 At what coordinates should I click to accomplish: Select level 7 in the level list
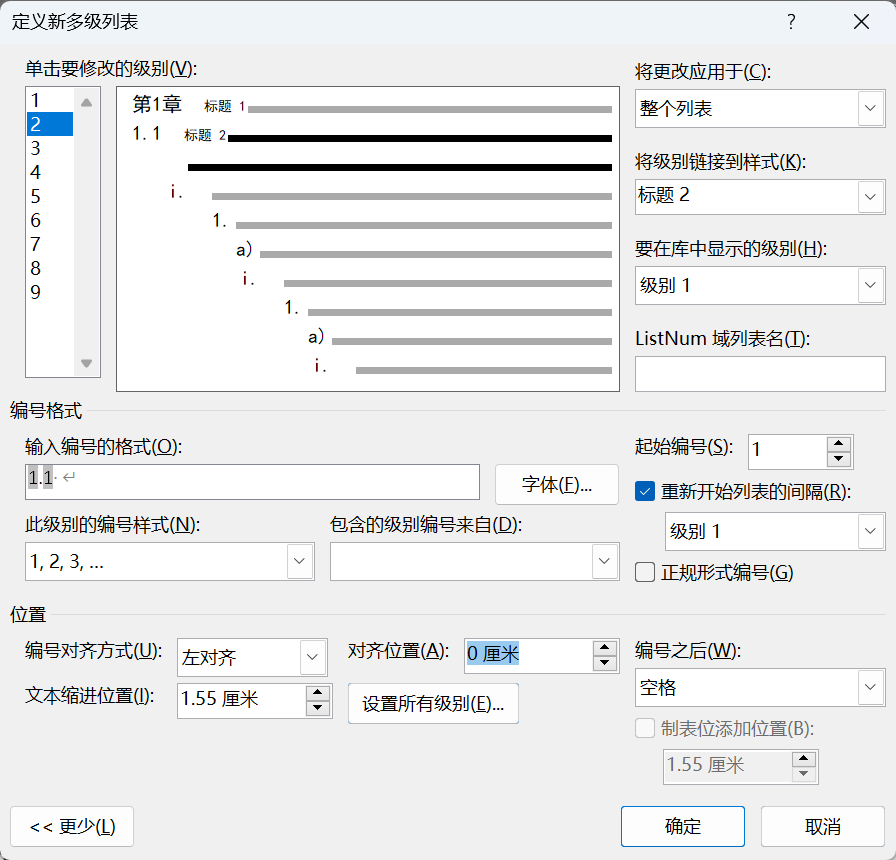point(50,244)
